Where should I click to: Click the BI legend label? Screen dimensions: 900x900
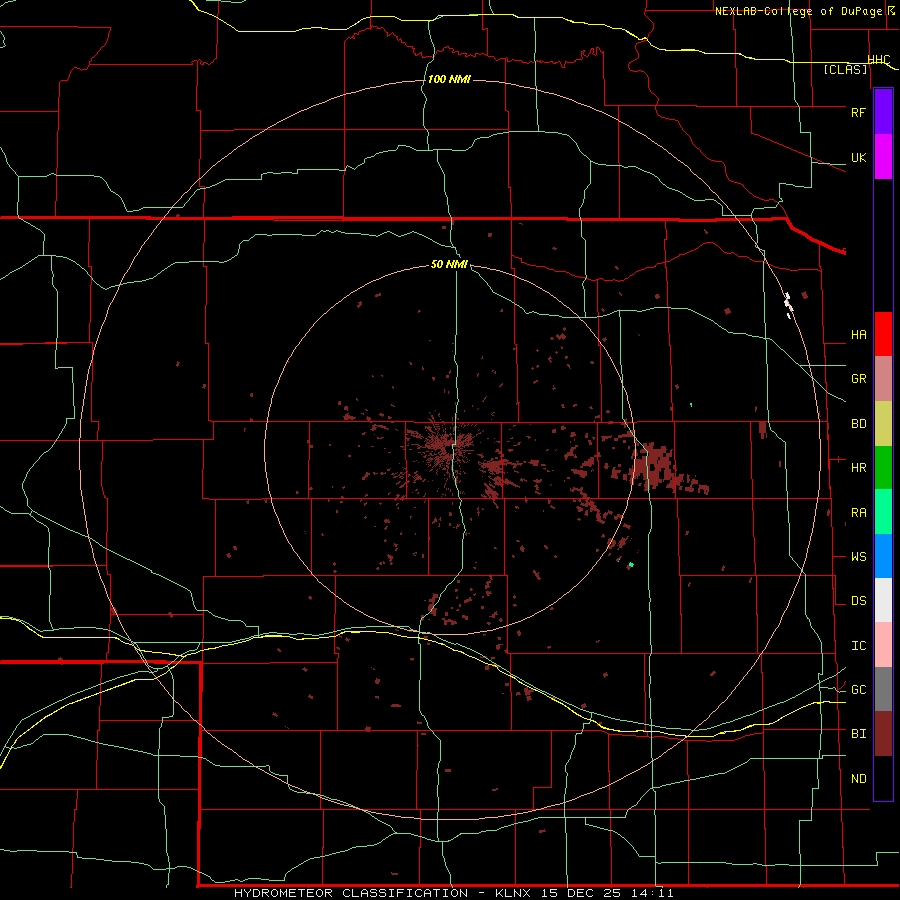859,734
